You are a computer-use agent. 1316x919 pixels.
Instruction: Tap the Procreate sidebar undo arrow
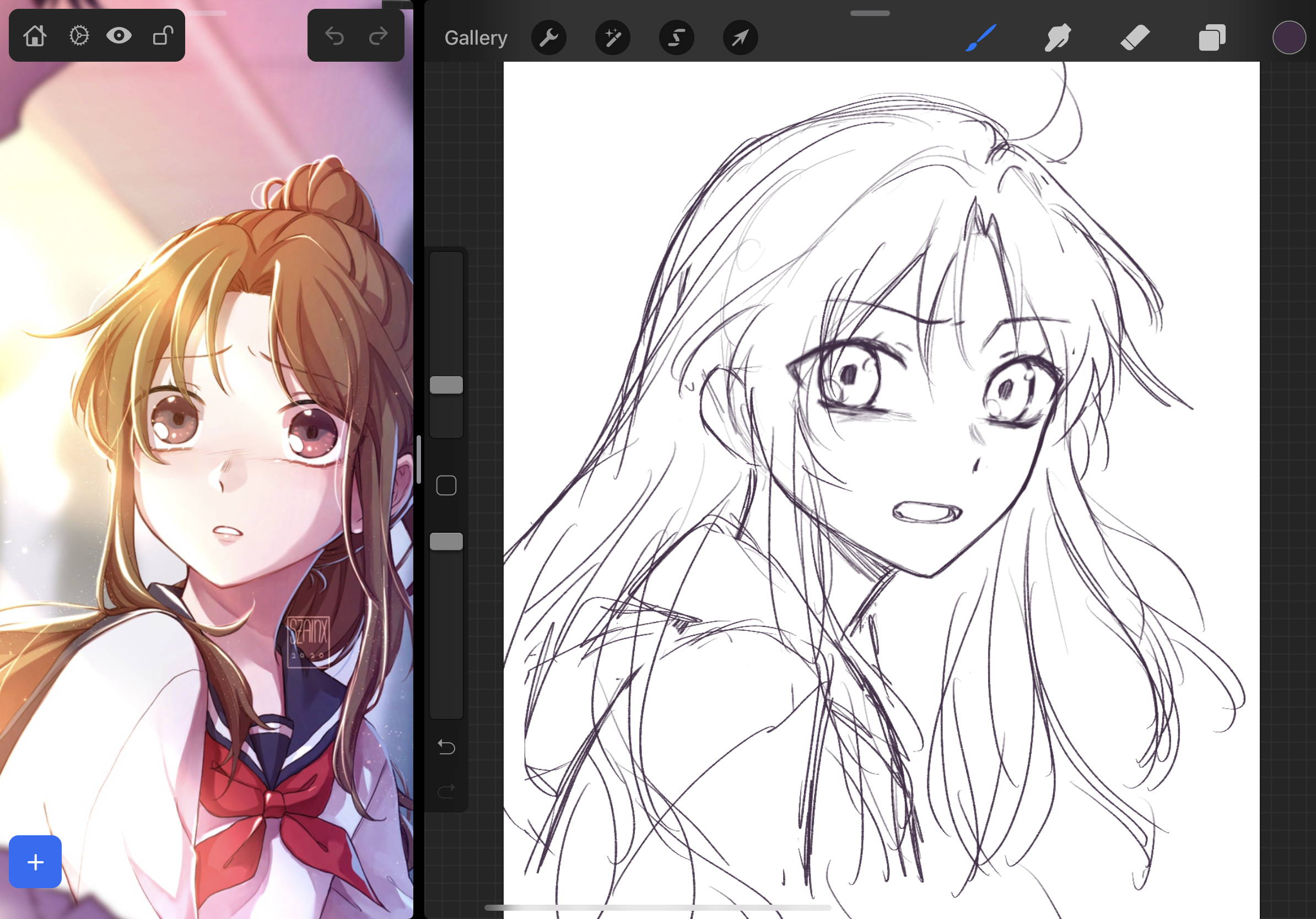[x=446, y=747]
